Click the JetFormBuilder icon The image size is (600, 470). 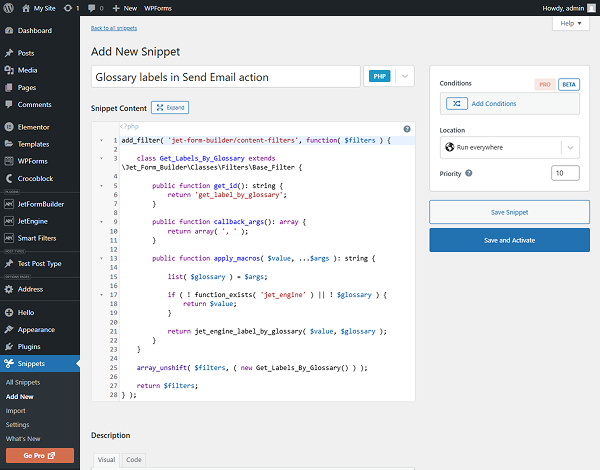click(x=9, y=204)
